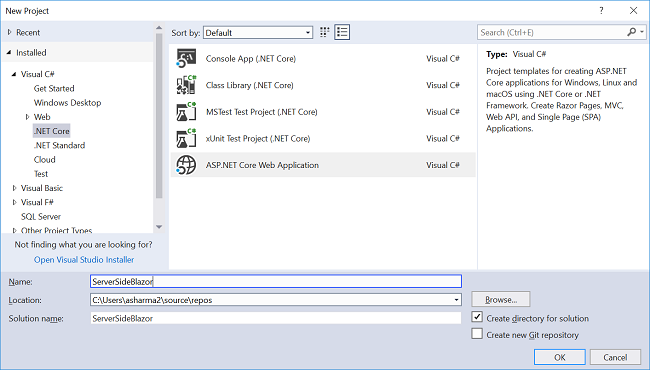Image resolution: width=650 pixels, height=370 pixels.
Task: Click the ASP.NET Core Web Application globe icon
Action: (x=186, y=165)
